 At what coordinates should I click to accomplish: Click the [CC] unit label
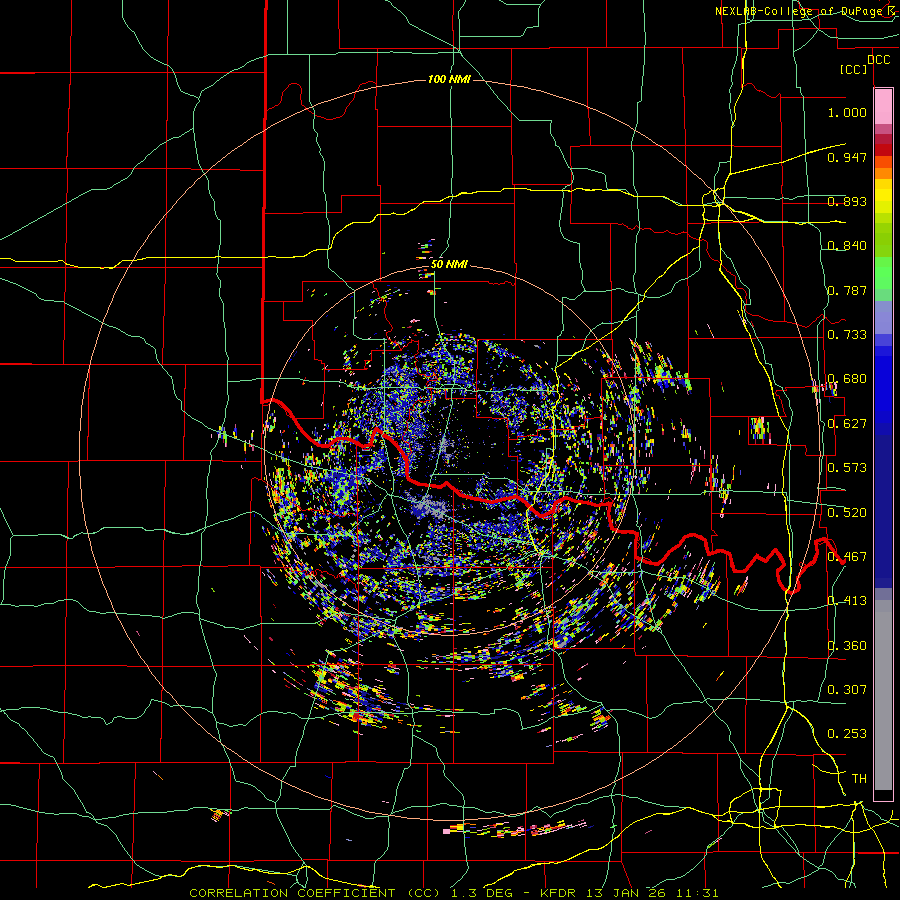coord(854,69)
